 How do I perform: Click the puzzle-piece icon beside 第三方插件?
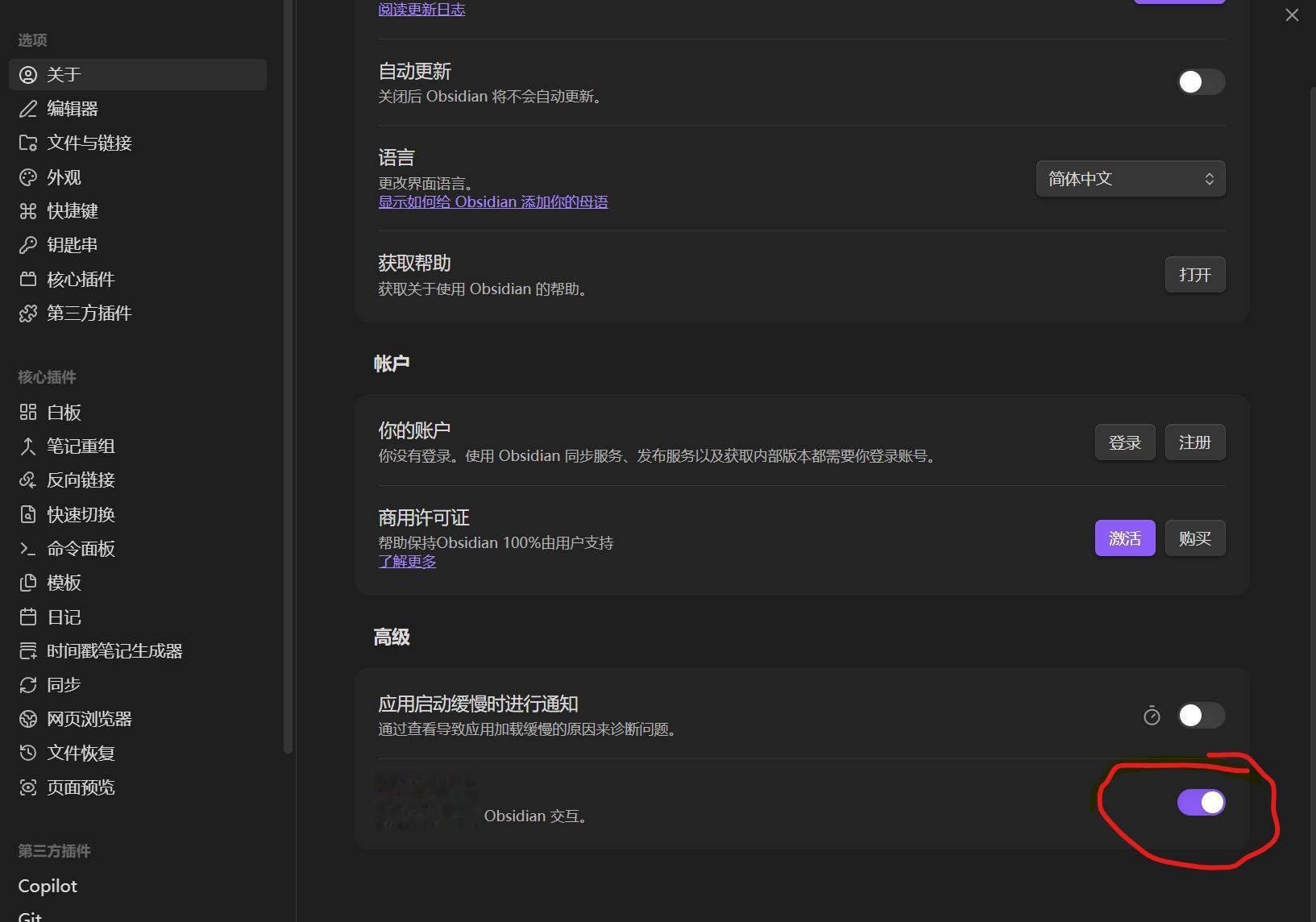(x=28, y=314)
